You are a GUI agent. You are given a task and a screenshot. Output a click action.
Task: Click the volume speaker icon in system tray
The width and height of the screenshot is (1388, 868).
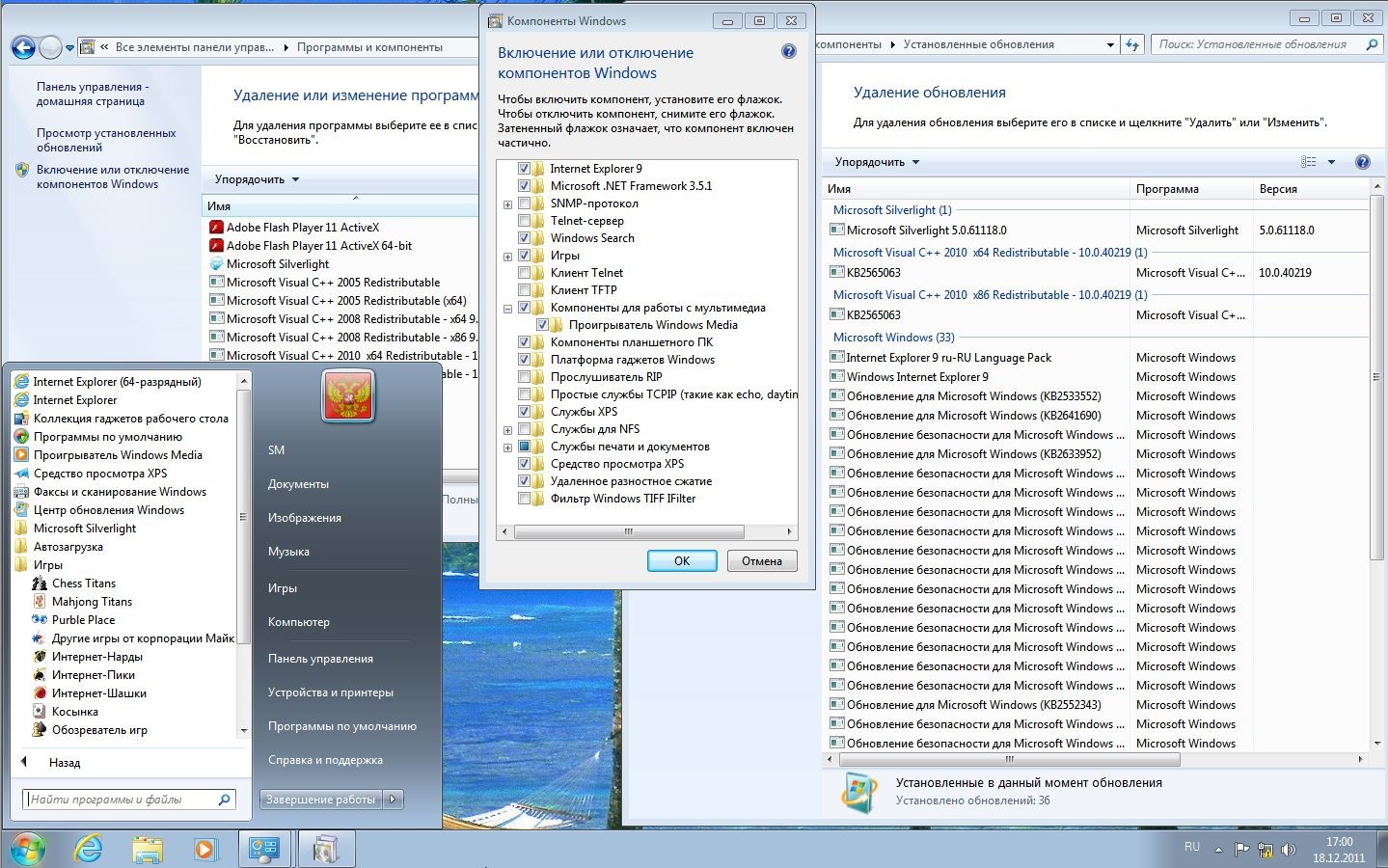(x=1289, y=850)
